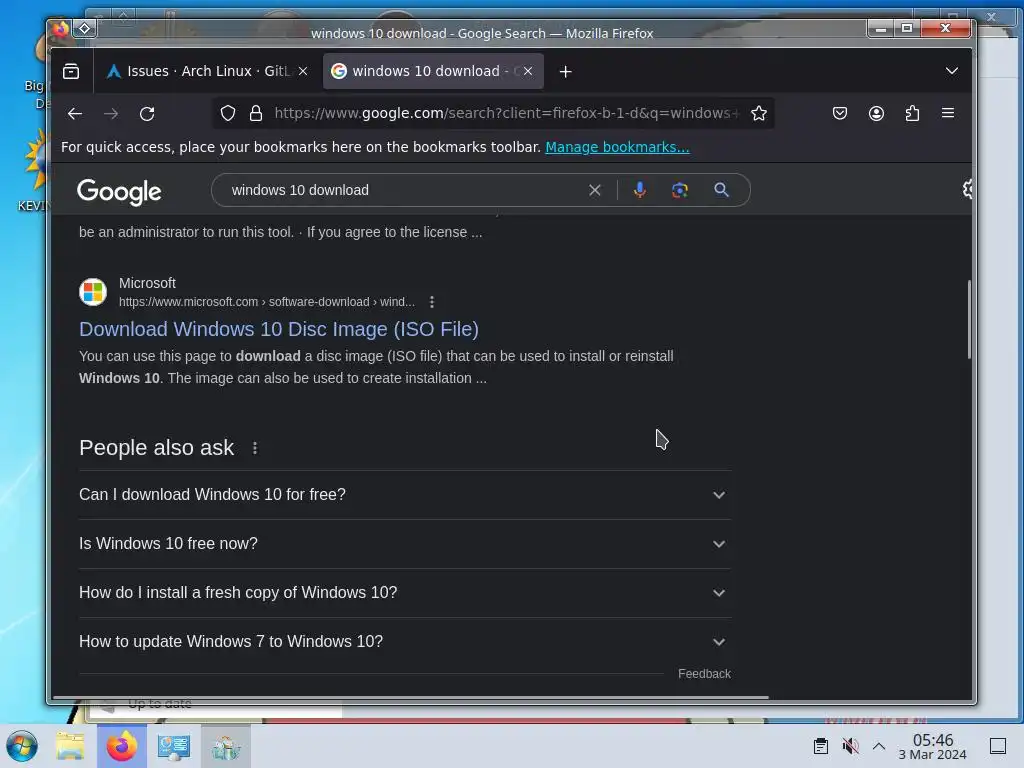Click Microsoft site name in result

(x=147, y=283)
